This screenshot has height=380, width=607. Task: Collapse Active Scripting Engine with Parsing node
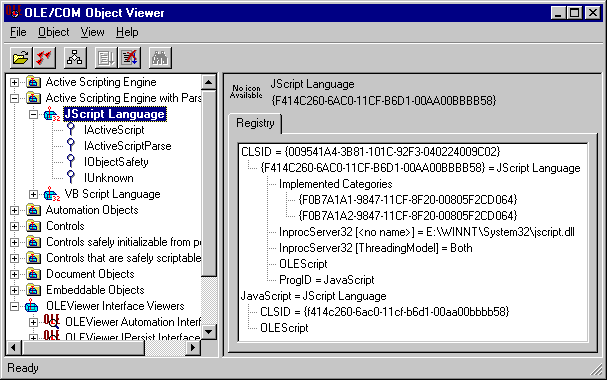click(14, 98)
